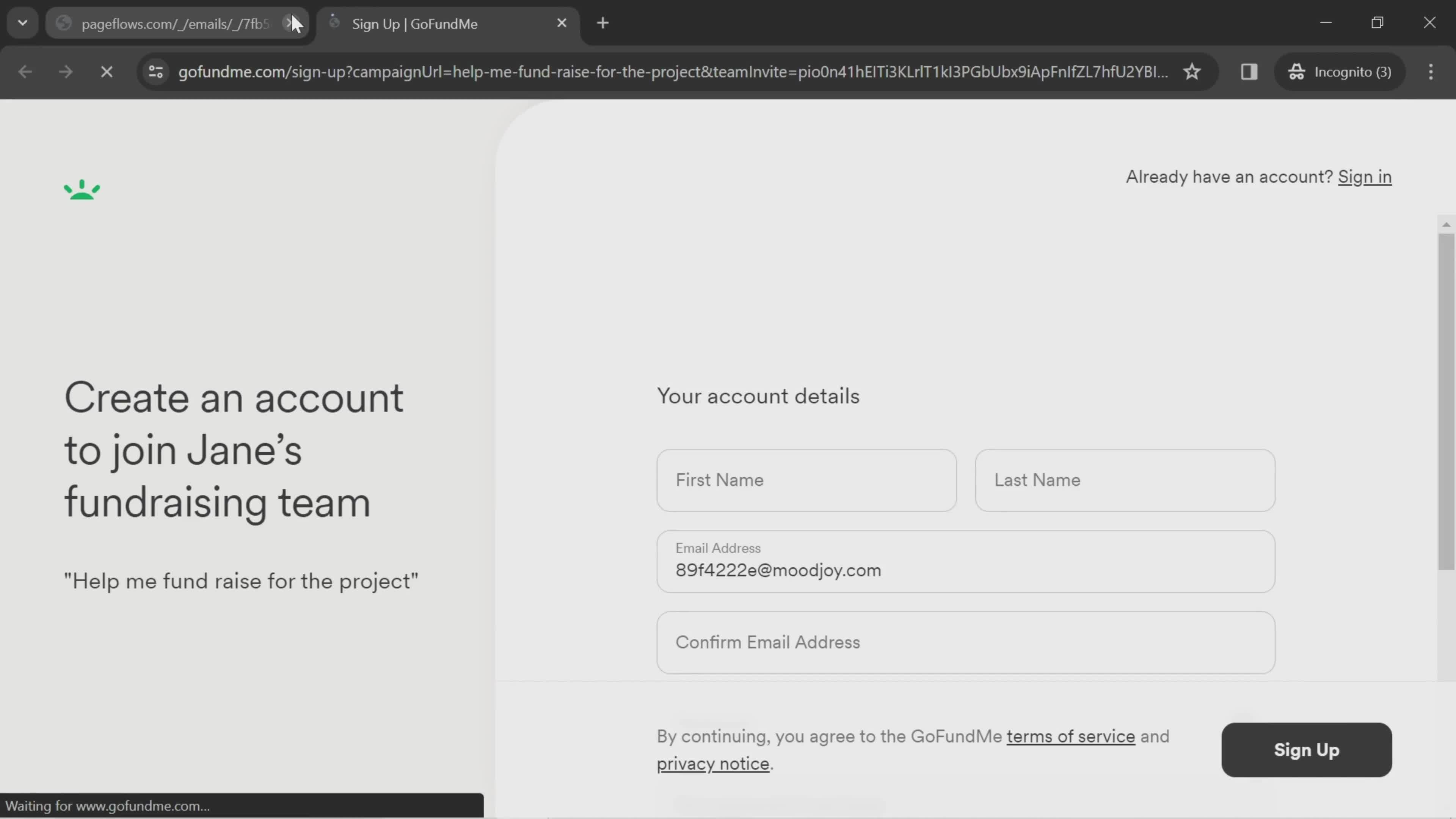Open the tab search dropdown arrow
Screen dimensions: 1456x819
click(x=23, y=23)
